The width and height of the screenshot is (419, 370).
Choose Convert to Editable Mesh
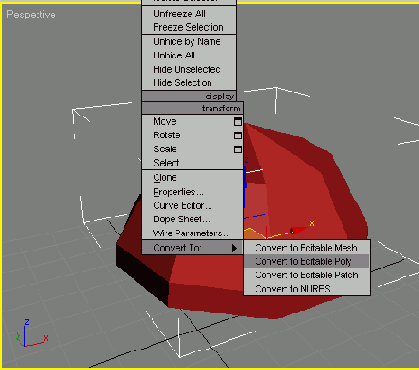307,248
